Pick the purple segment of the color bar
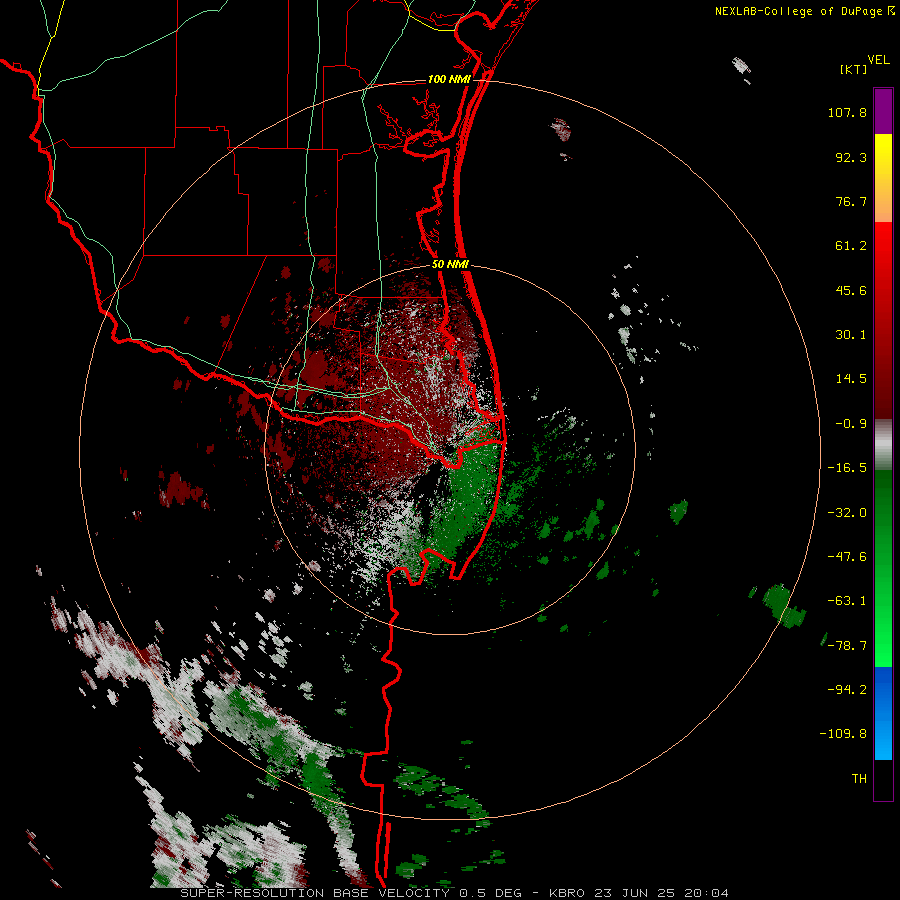Image resolution: width=900 pixels, height=900 pixels. pyautogui.click(x=883, y=111)
